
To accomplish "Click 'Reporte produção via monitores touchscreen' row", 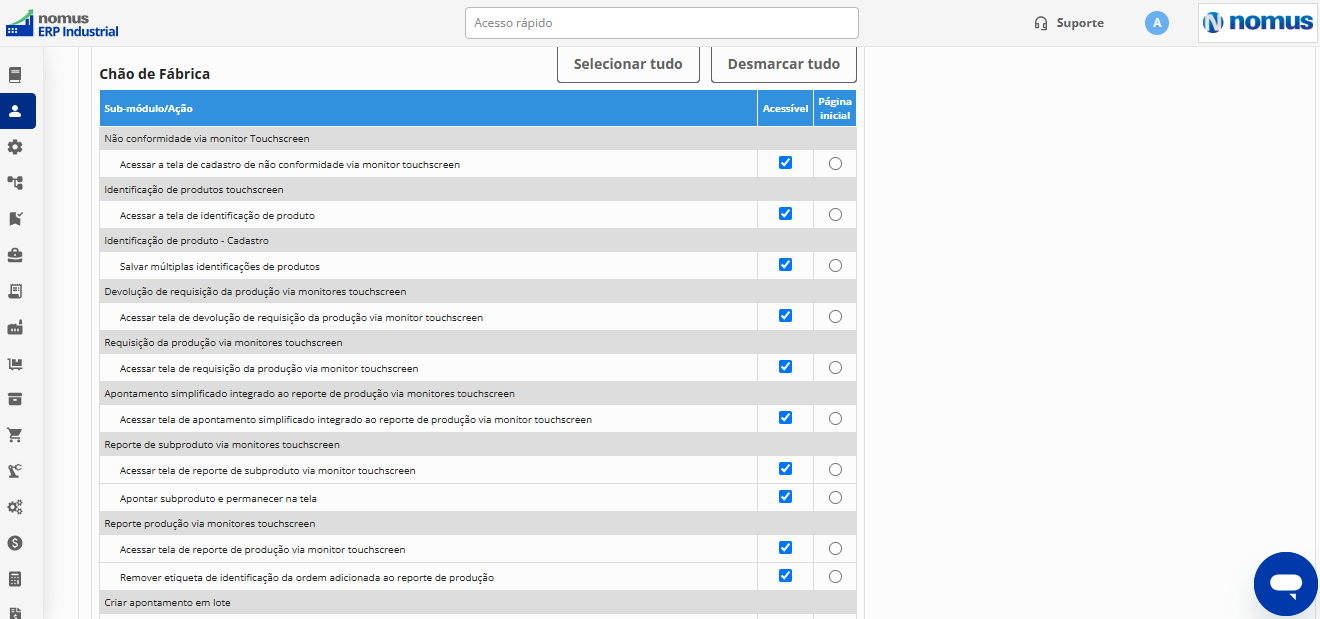I will pyautogui.click(x=478, y=523).
